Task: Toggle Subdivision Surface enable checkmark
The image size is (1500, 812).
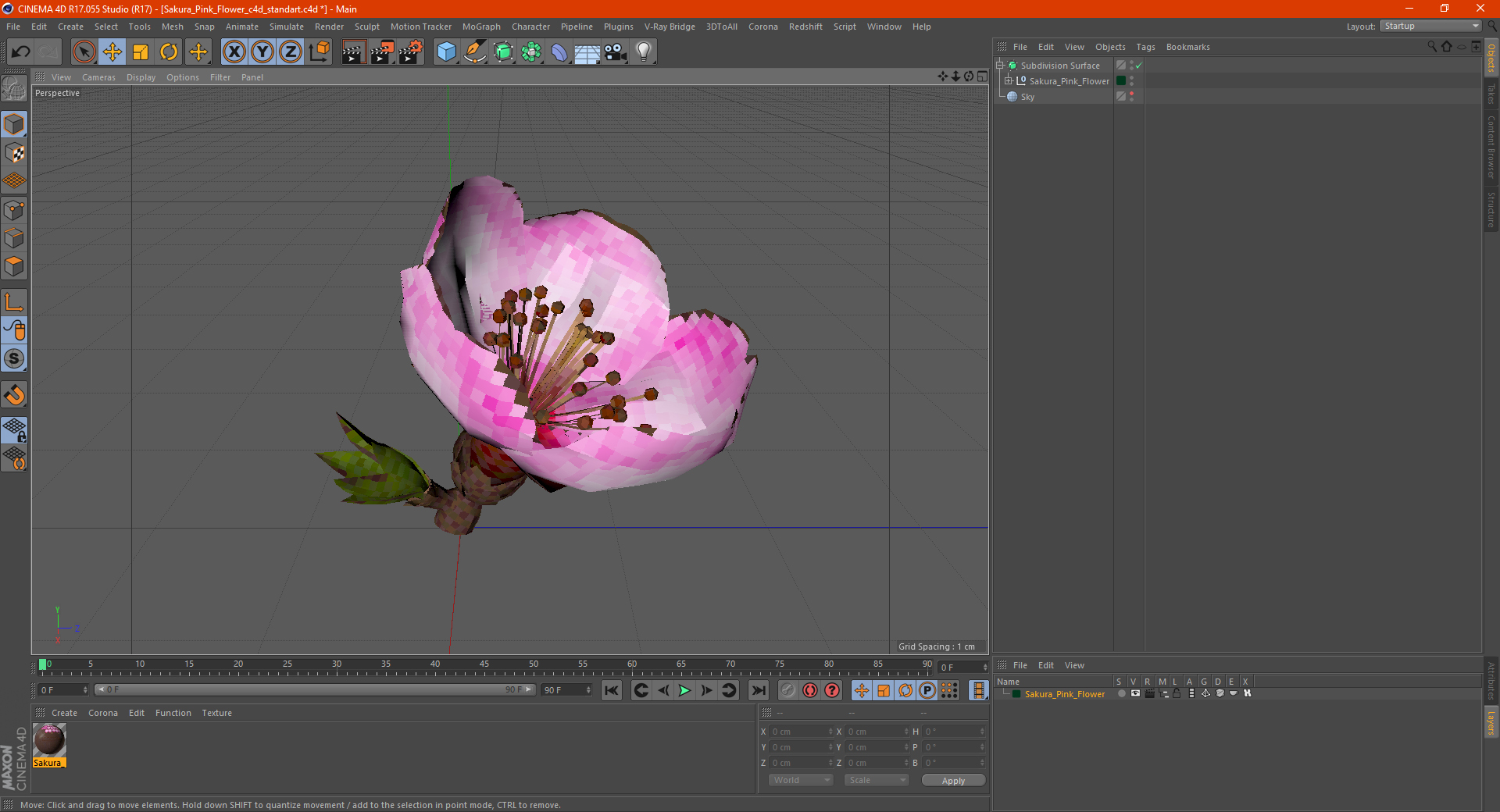Action: pyautogui.click(x=1138, y=66)
